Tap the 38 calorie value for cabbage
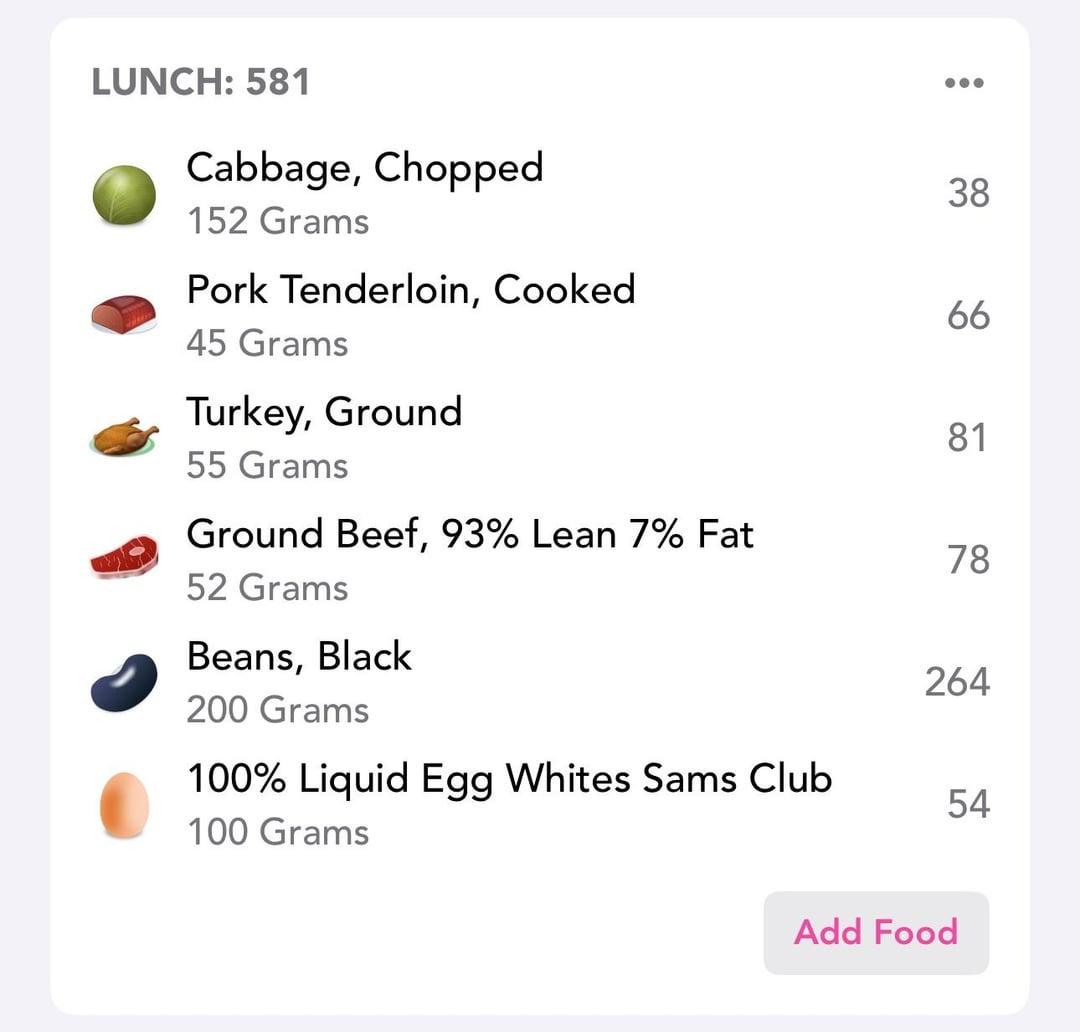This screenshot has height=1032, width=1080. 968,193
